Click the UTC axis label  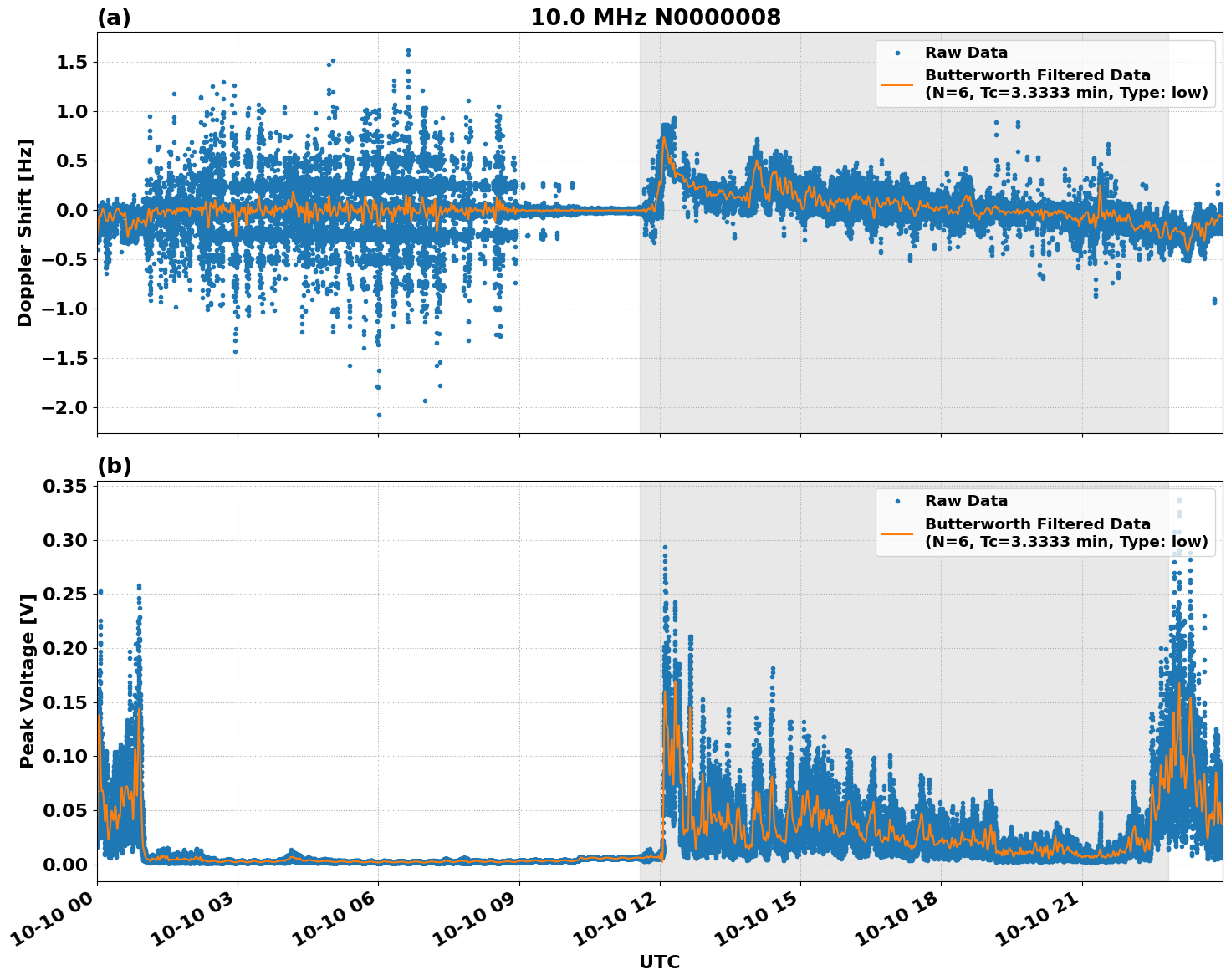click(x=659, y=962)
